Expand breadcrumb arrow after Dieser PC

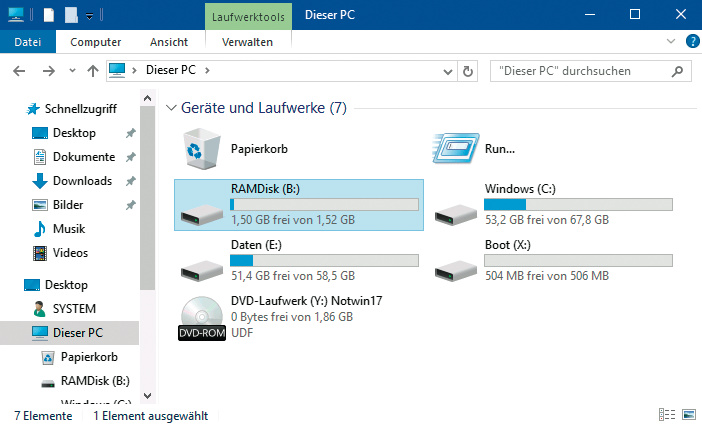pyautogui.click(x=207, y=71)
